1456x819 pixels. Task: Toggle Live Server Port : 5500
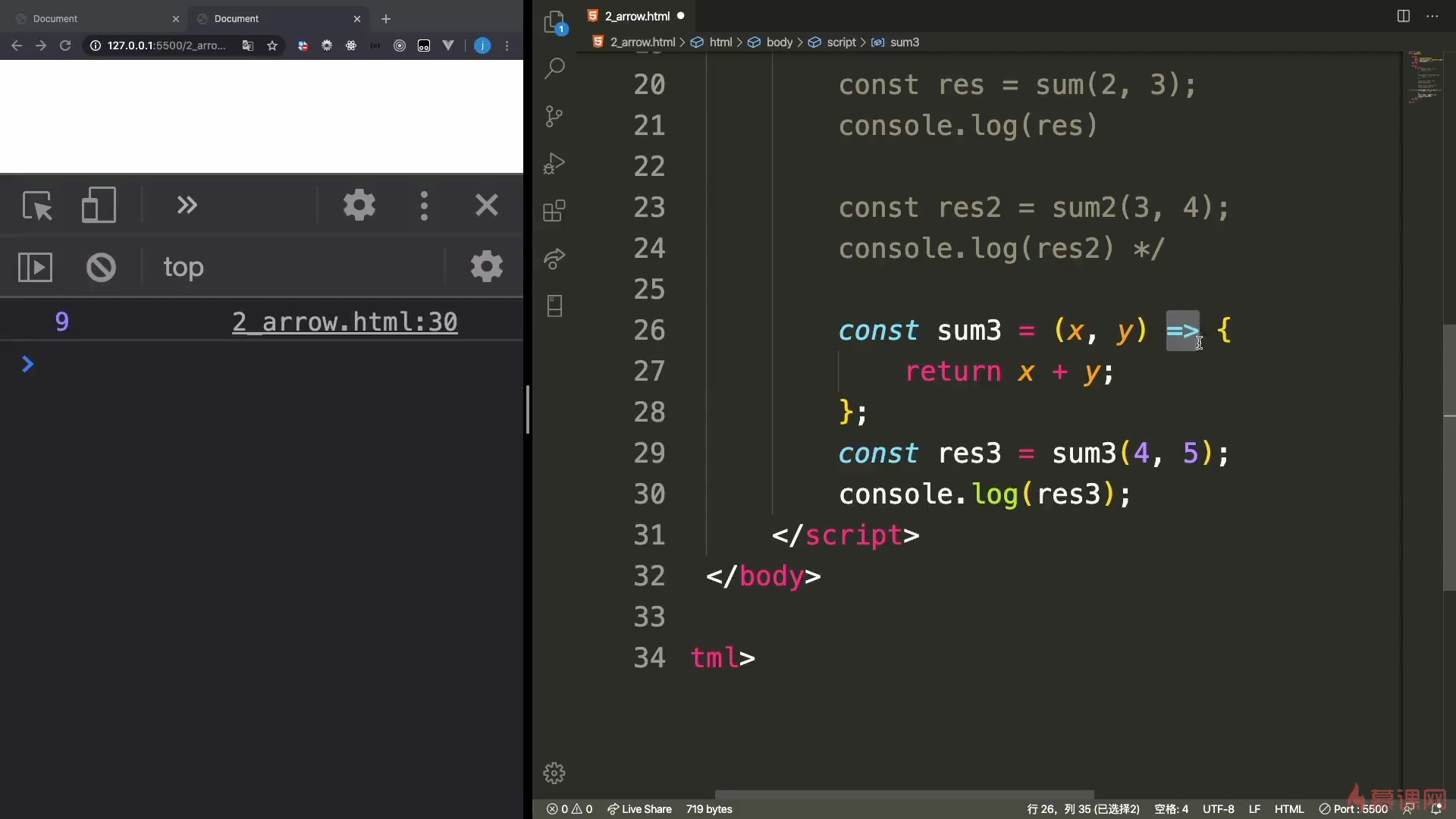tap(1354, 809)
